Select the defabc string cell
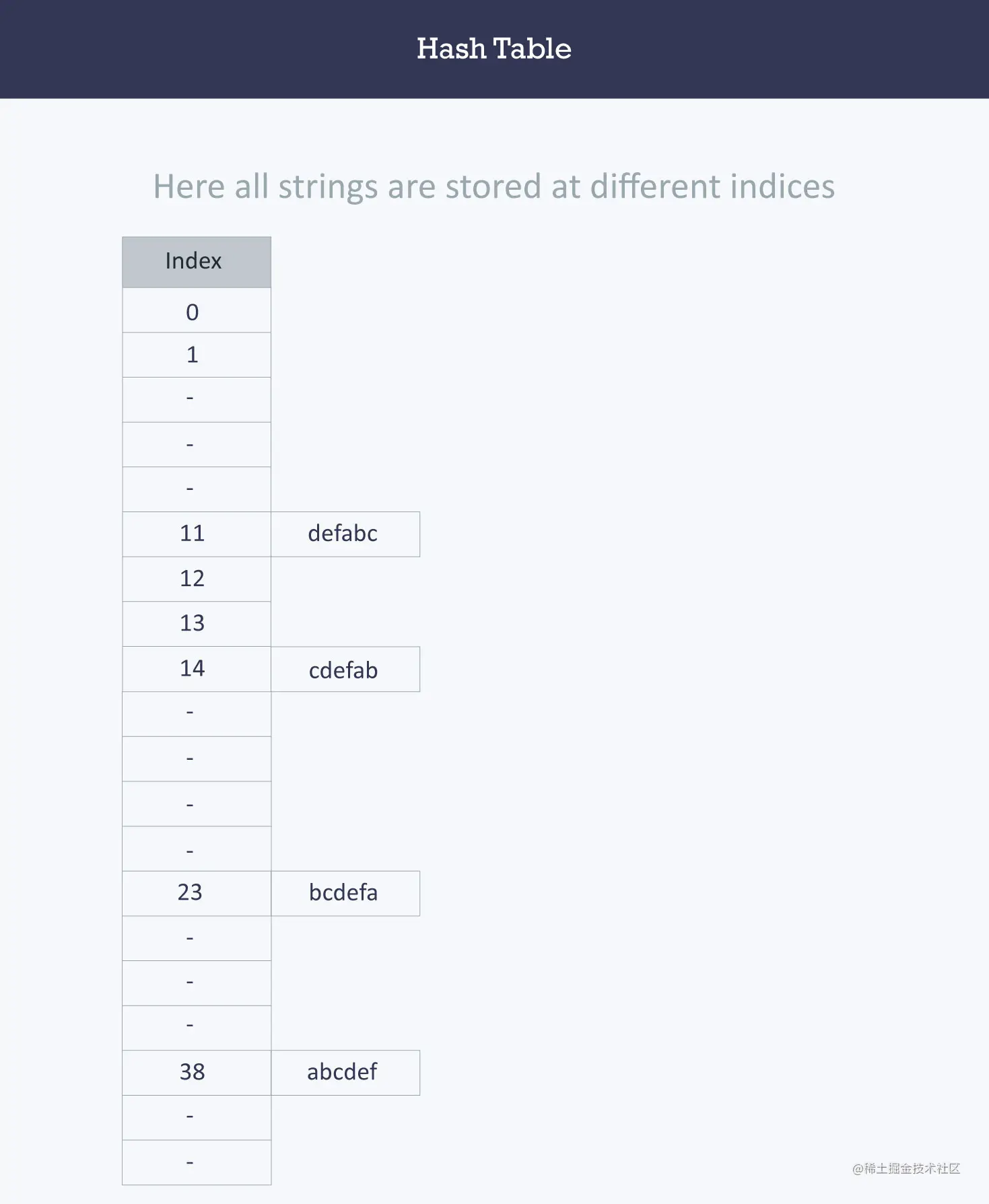The height and width of the screenshot is (1204, 989). click(345, 534)
